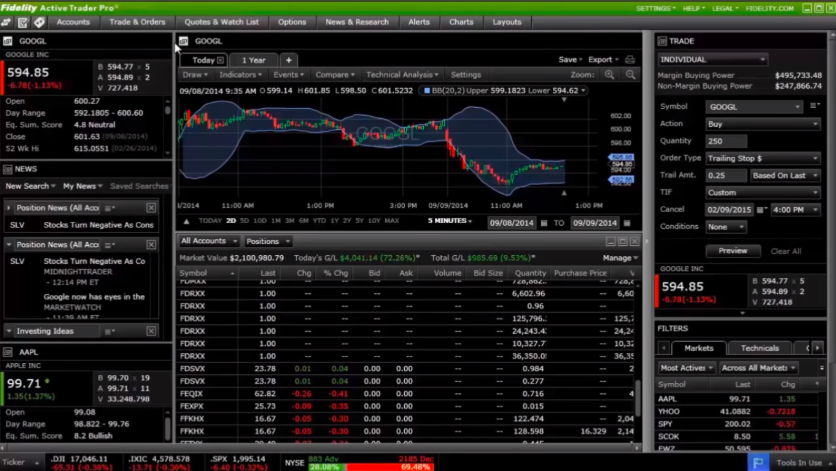Open options menu for Investing Ideas
This screenshot has height=471, width=836.
click(110, 331)
